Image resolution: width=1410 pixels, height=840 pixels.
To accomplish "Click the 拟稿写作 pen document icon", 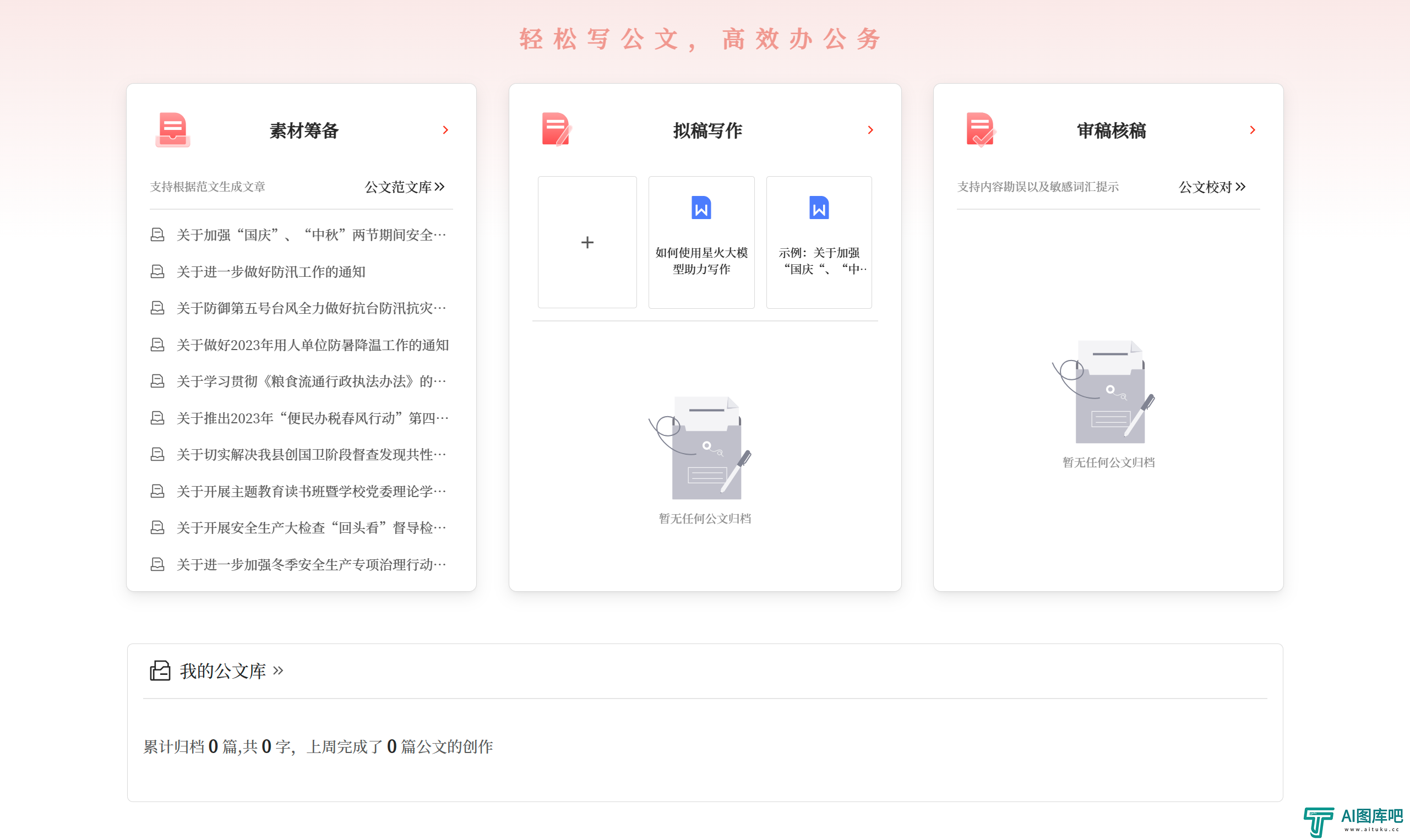I will [x=557, y=129].
